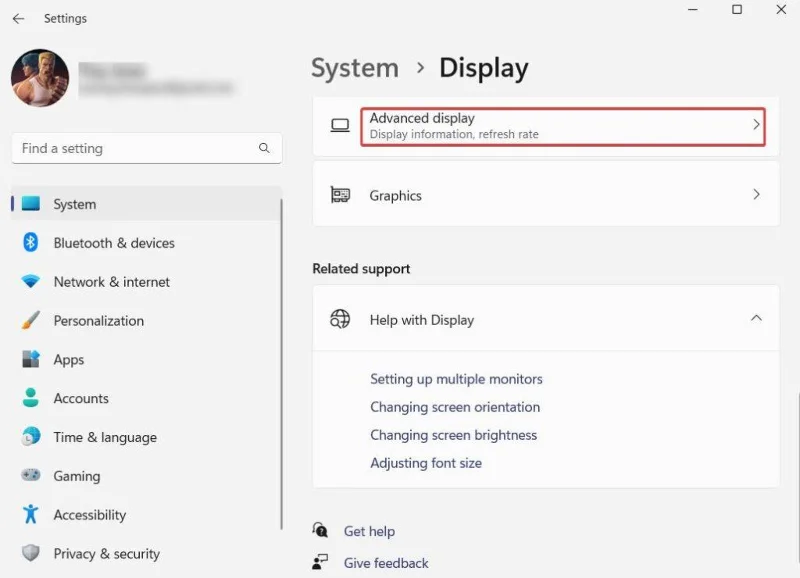The width and height of the screenshot is (800, 578).
Task: Open Graphics via its chevron
Action: pos(757,195)
